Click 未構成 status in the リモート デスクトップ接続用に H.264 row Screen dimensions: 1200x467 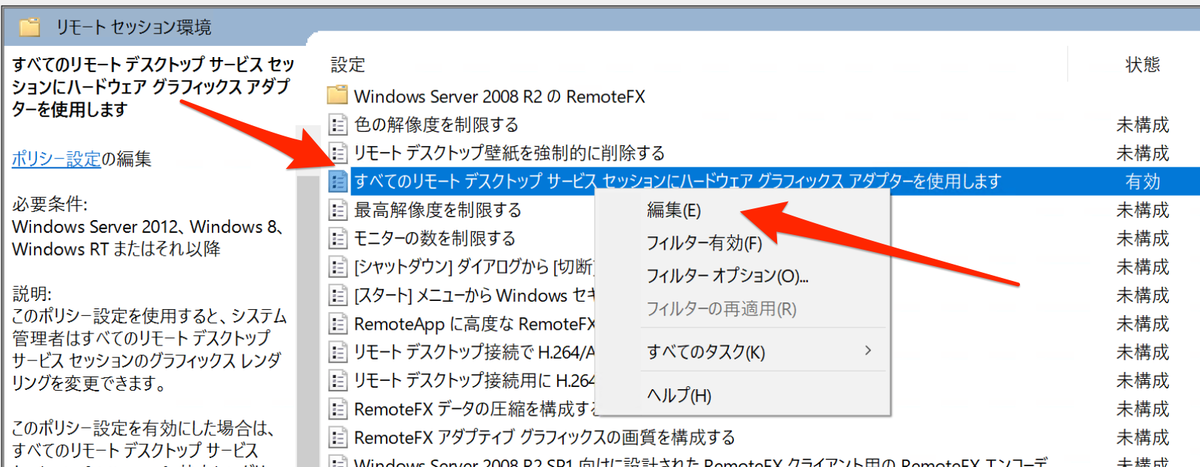(1143, 380)
